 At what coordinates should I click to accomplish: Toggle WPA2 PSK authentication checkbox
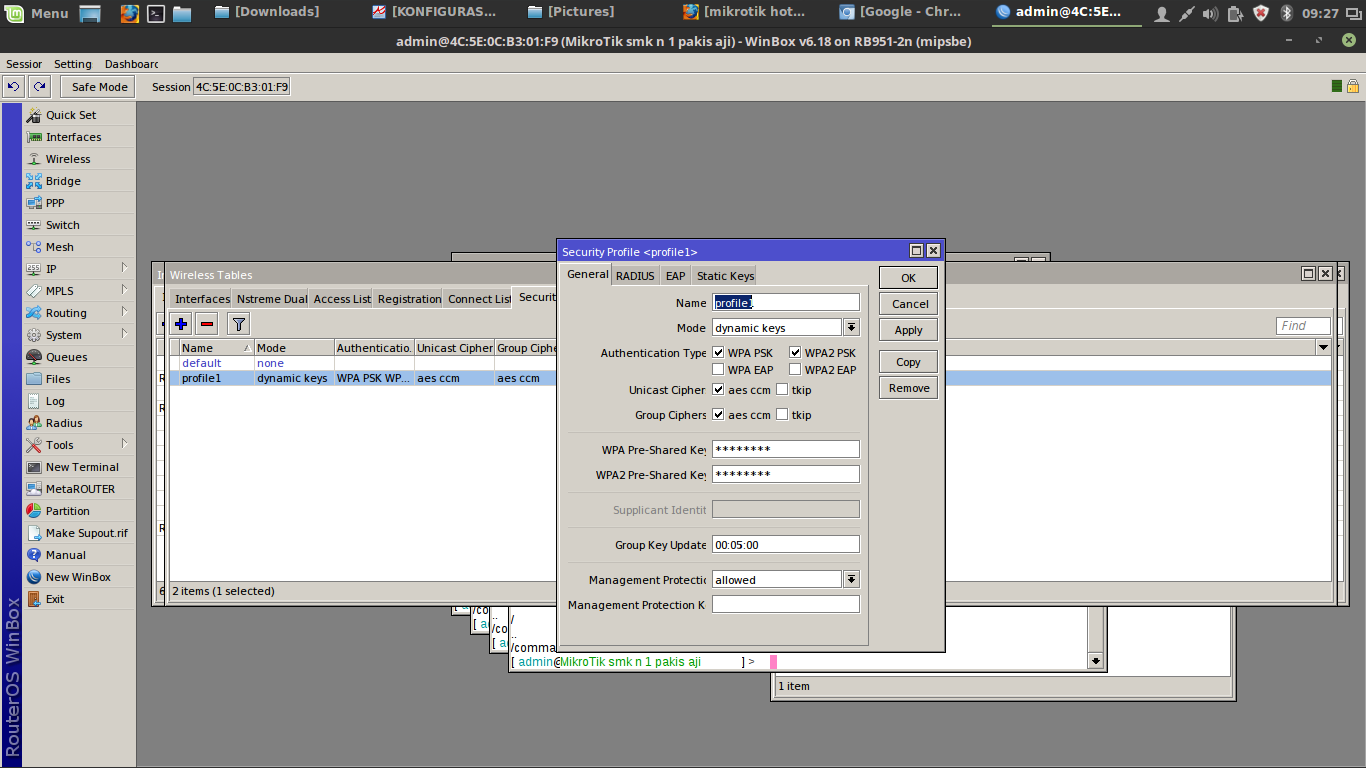(795, 353)
